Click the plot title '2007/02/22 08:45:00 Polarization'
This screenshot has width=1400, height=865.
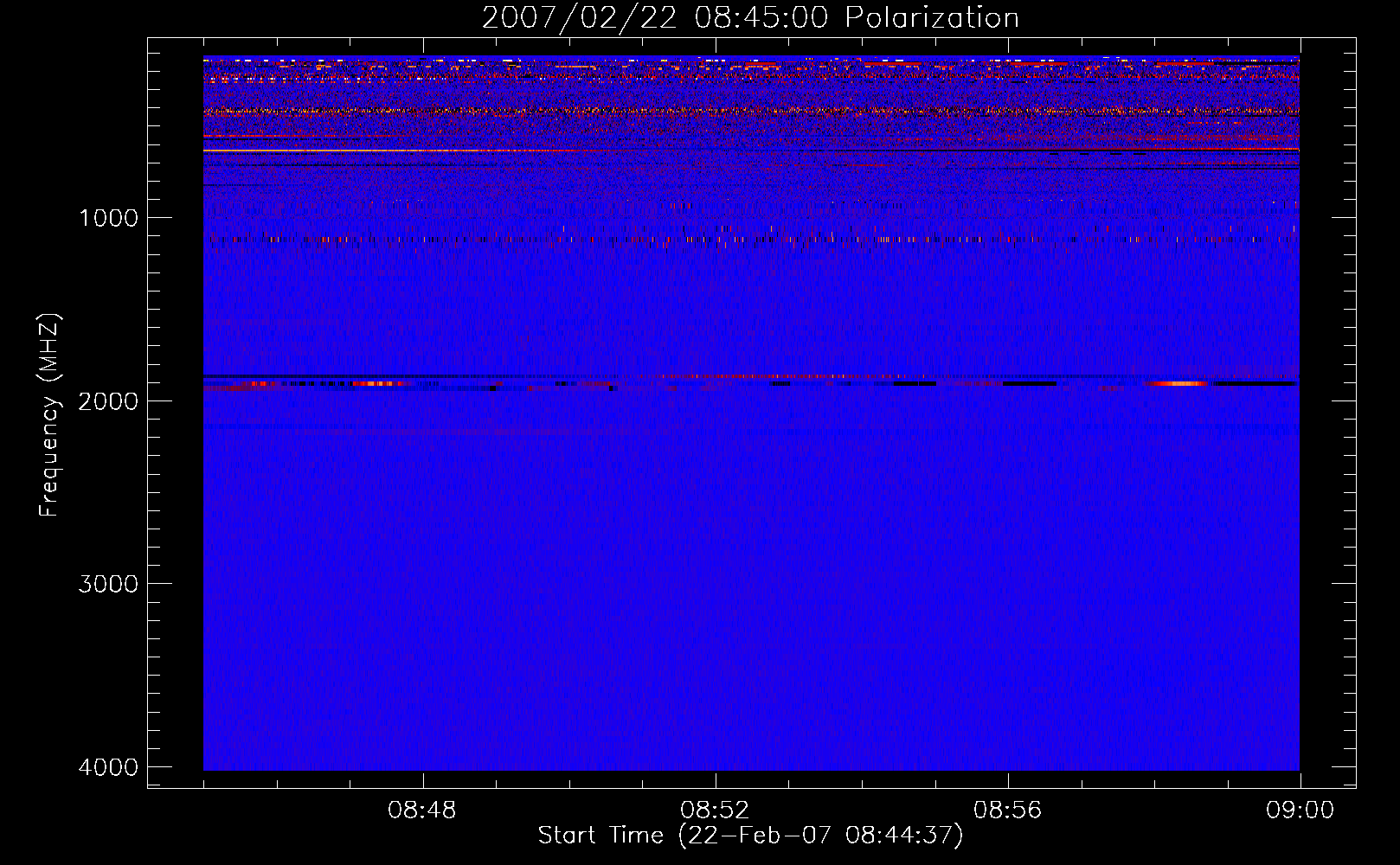click(x=750, y=17)
